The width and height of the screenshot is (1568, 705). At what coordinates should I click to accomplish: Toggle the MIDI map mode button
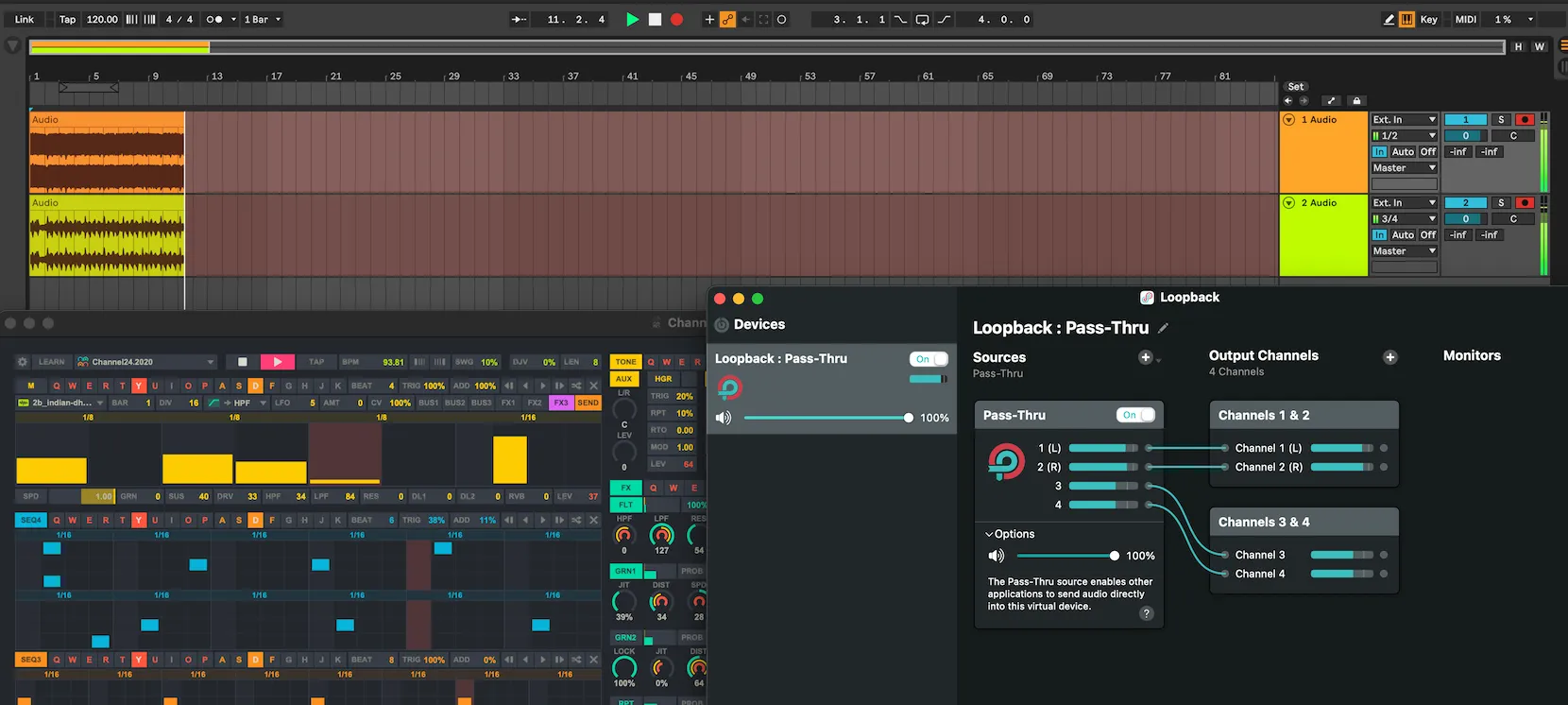pyautogui.click(x=1465, y=19)
